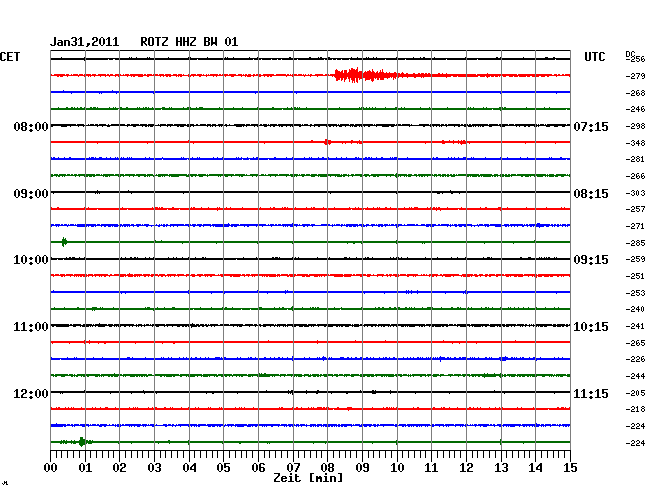Select the 10:00 CET time label

tap(31, 260)
